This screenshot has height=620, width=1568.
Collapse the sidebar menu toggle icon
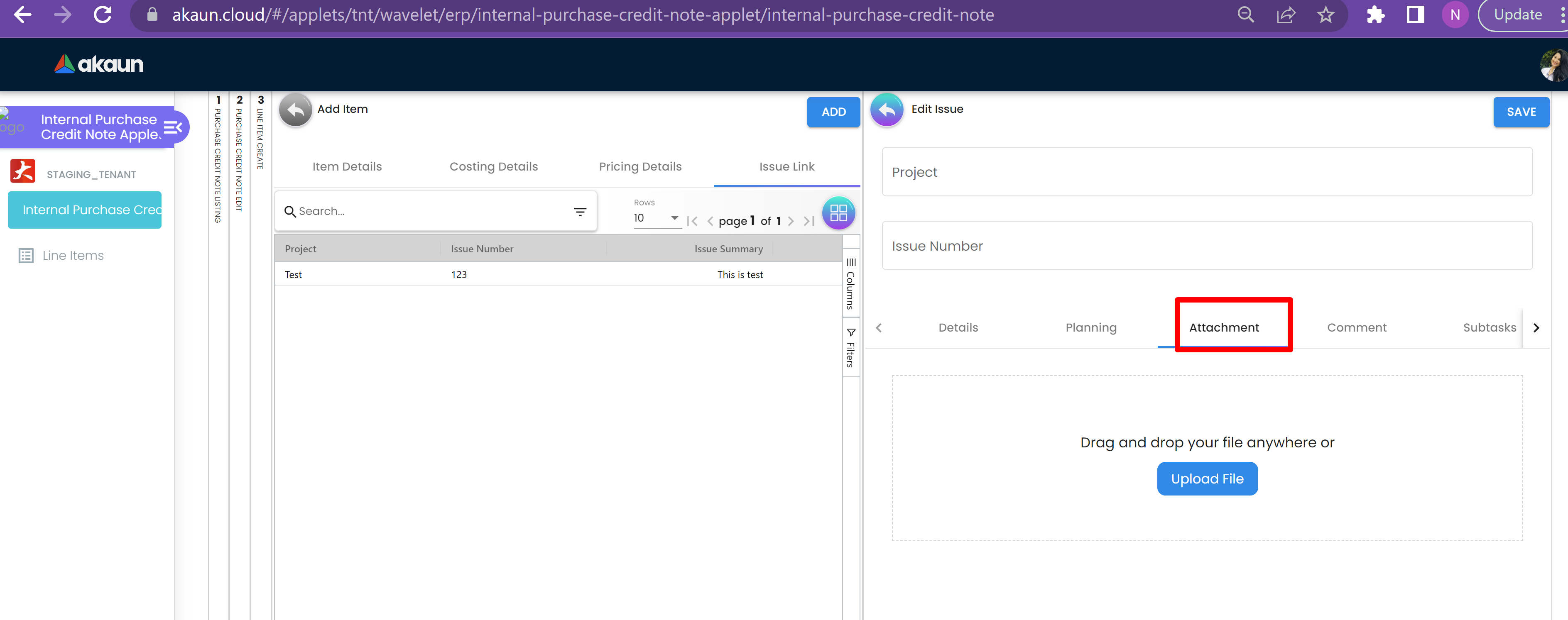(173, 127)
